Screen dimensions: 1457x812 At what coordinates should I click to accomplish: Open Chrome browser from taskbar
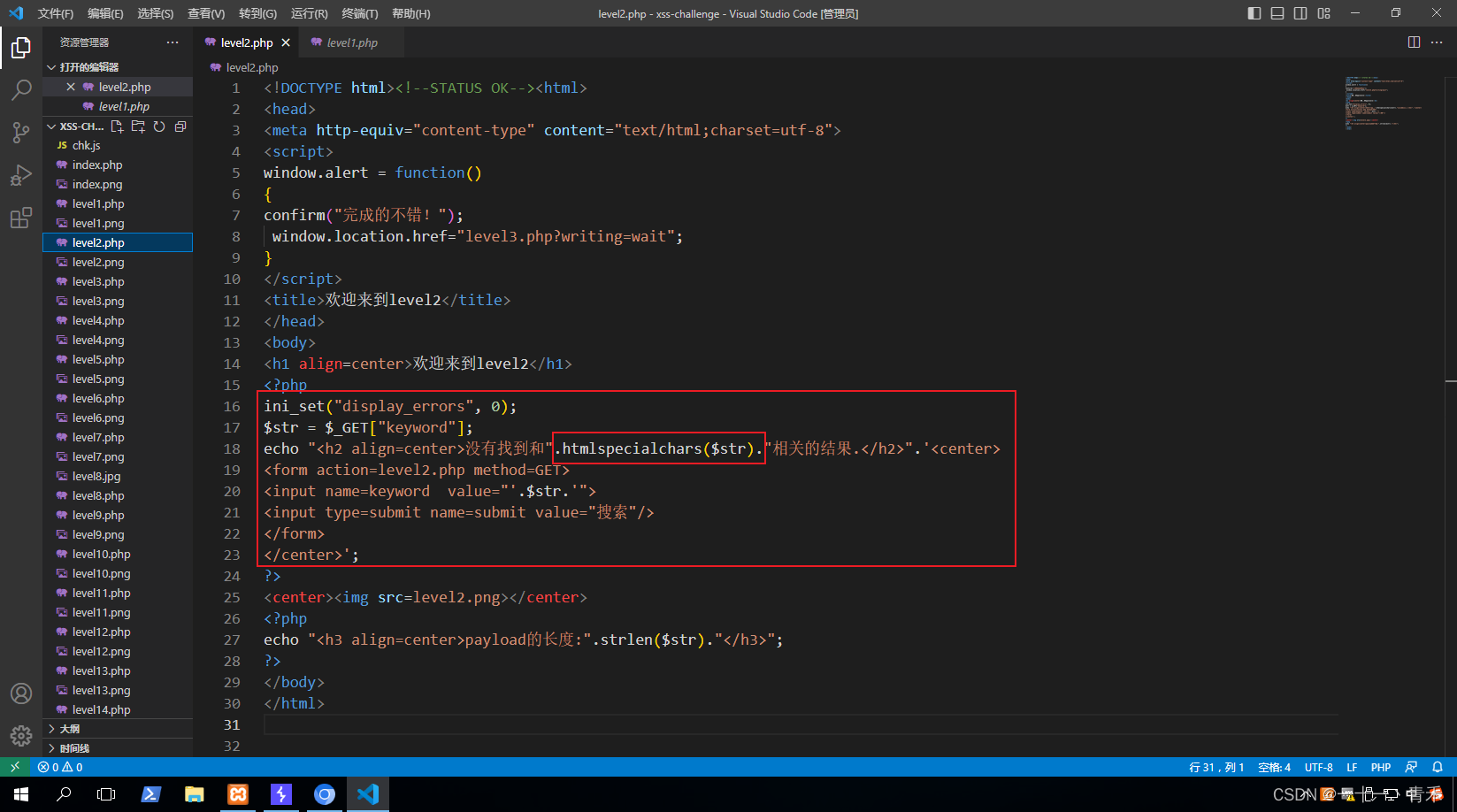pyautogui.click(x=325, y=794)
